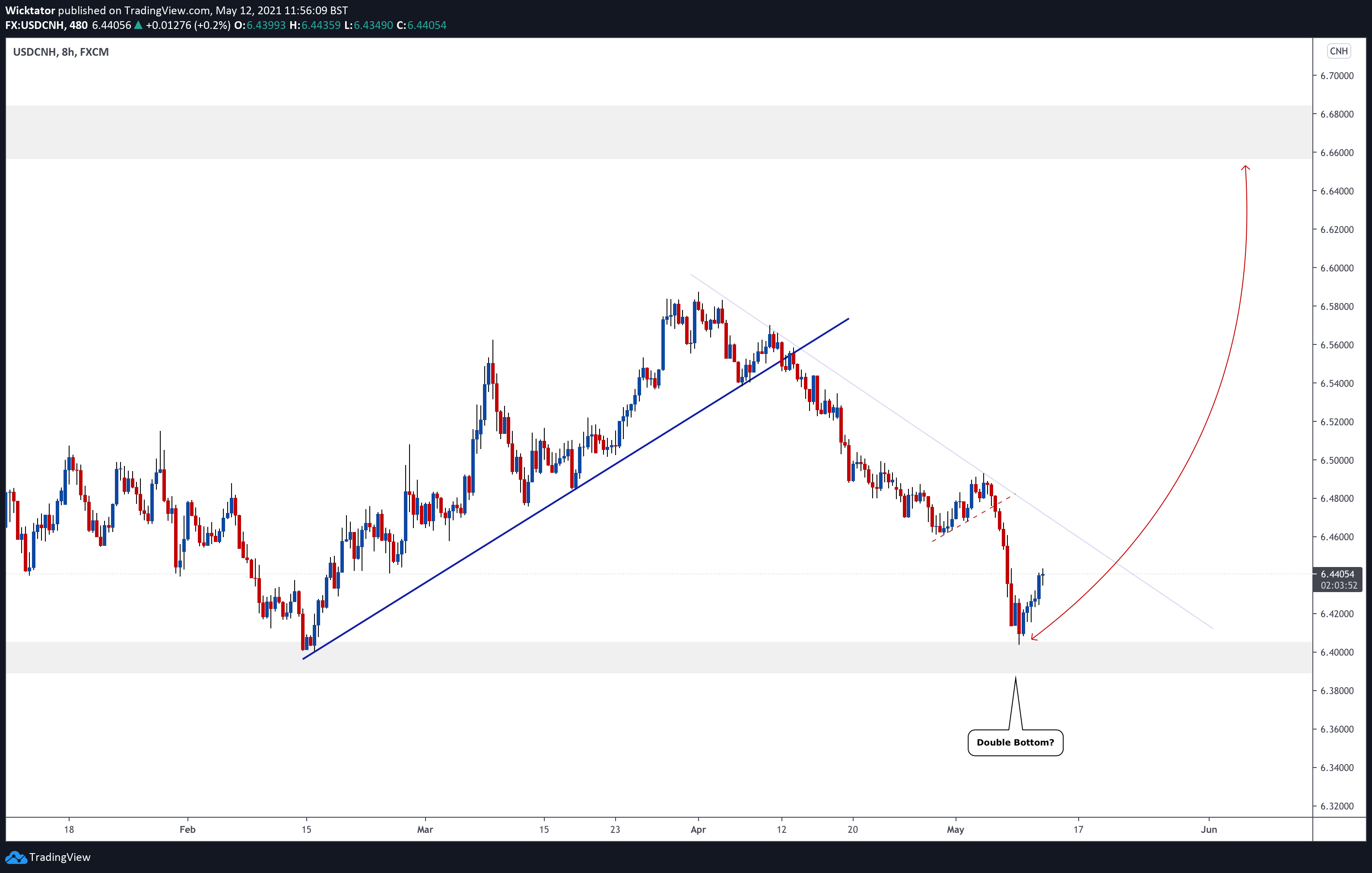
Task: Click the open value O:6.43993
Action: pos(260,25)
